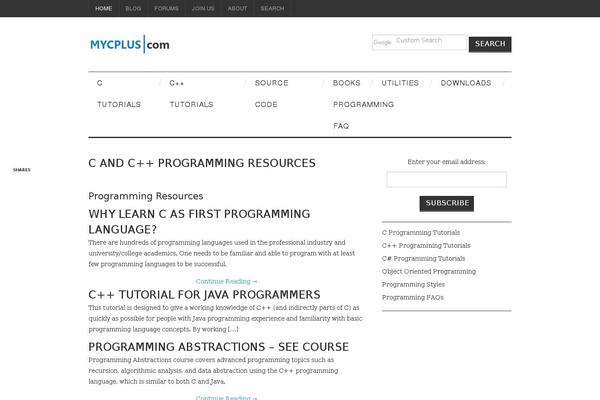Open Downloads menu item
This screenshot has height=400, width=600.
click(466, 83)
